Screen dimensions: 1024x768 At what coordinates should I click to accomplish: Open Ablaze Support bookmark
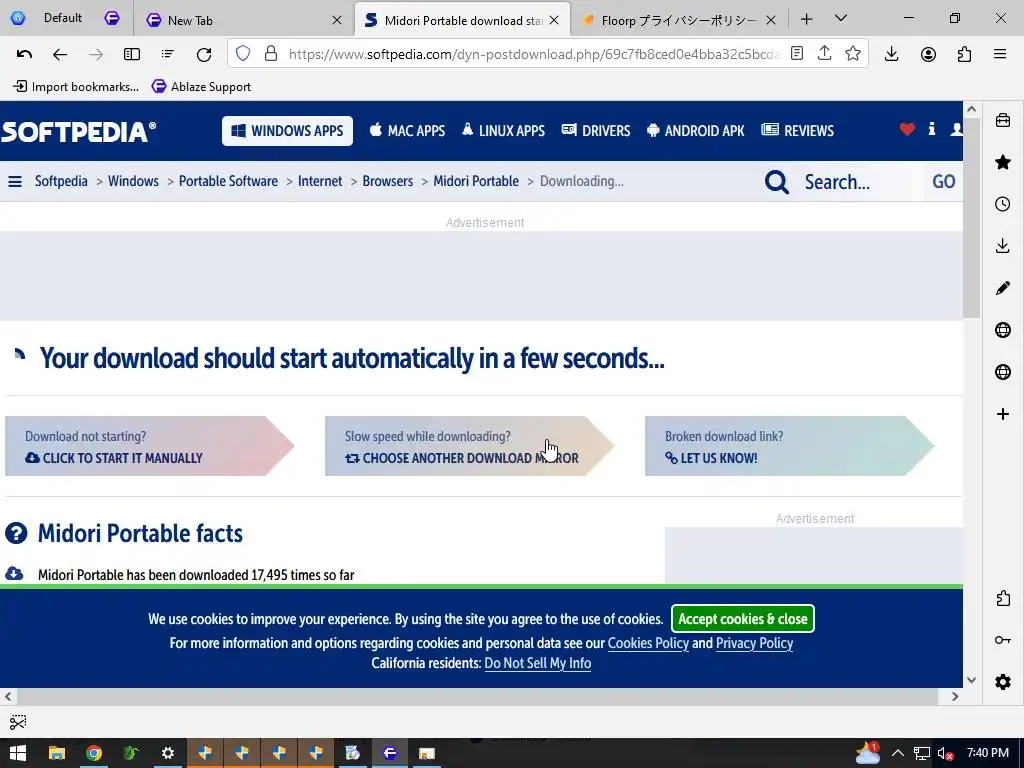point(202,86)
